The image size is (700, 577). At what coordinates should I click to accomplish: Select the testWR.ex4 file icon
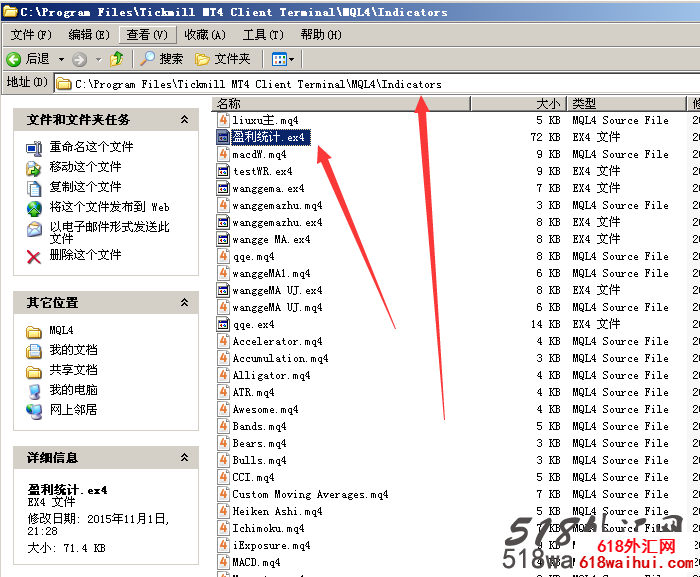223,171
